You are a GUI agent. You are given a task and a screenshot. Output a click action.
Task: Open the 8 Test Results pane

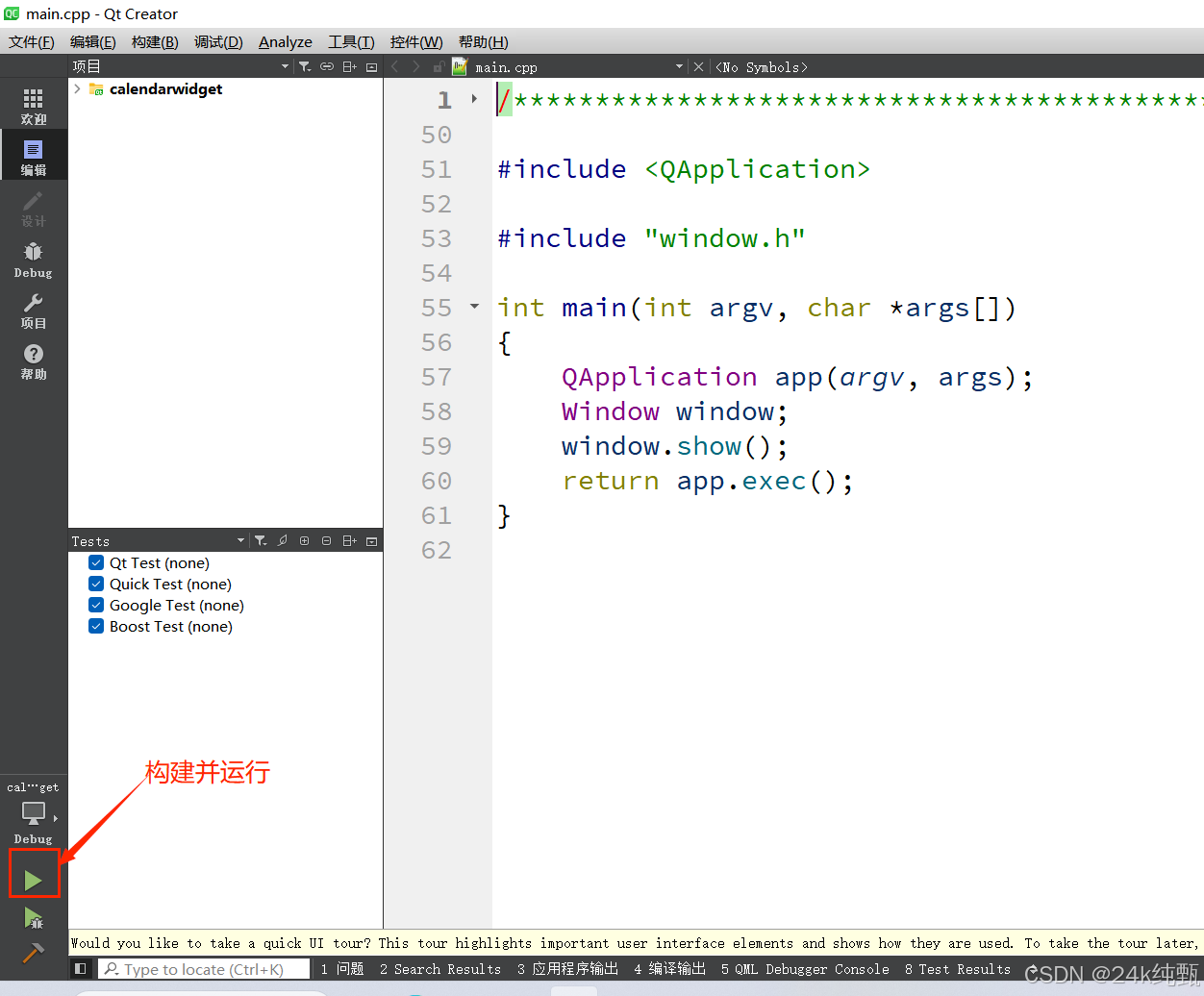coord(958,969)
